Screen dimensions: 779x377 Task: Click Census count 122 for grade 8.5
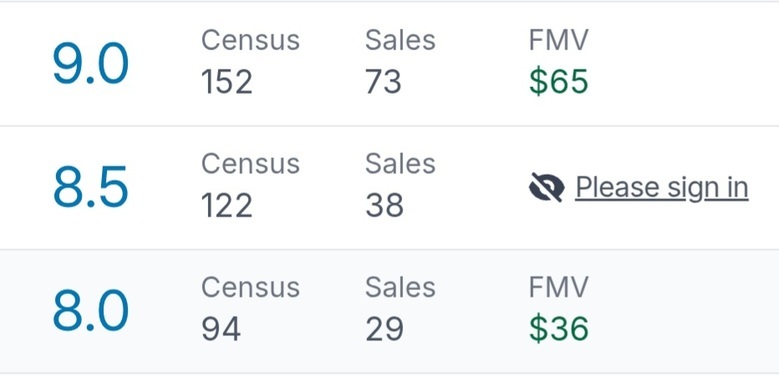coord(227,206)
